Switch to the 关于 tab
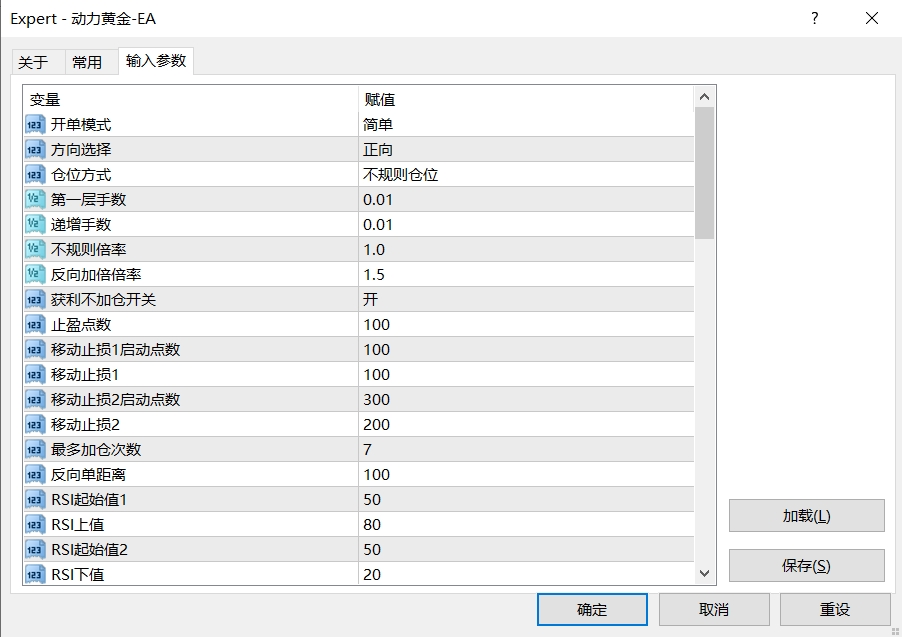The image size is (902, 637). (x=33, y=62)
